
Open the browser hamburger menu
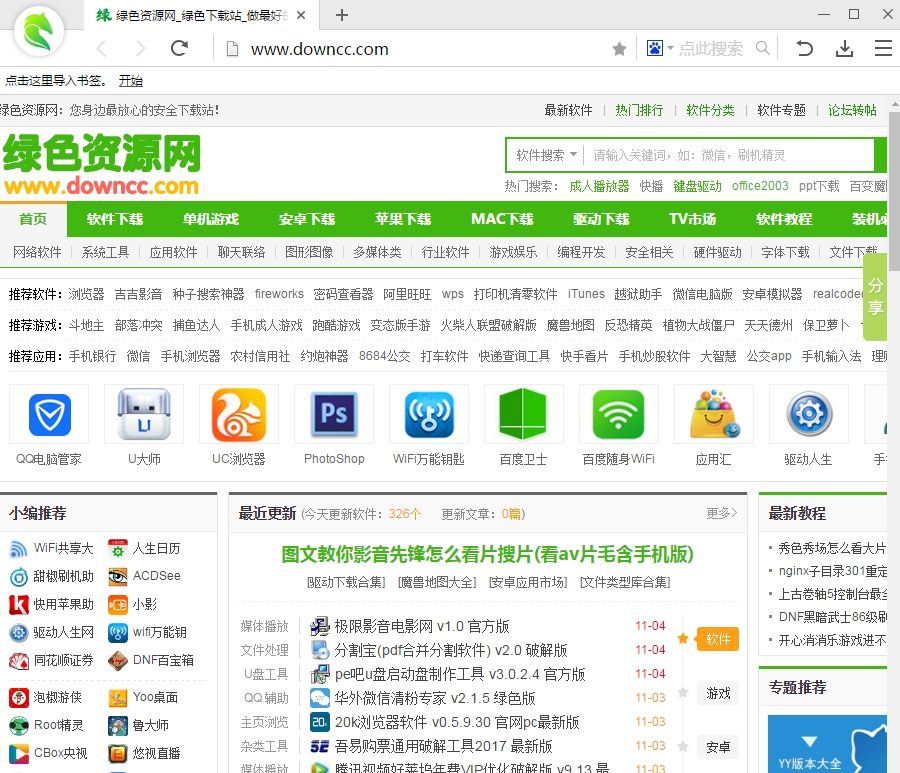(883, 48)
